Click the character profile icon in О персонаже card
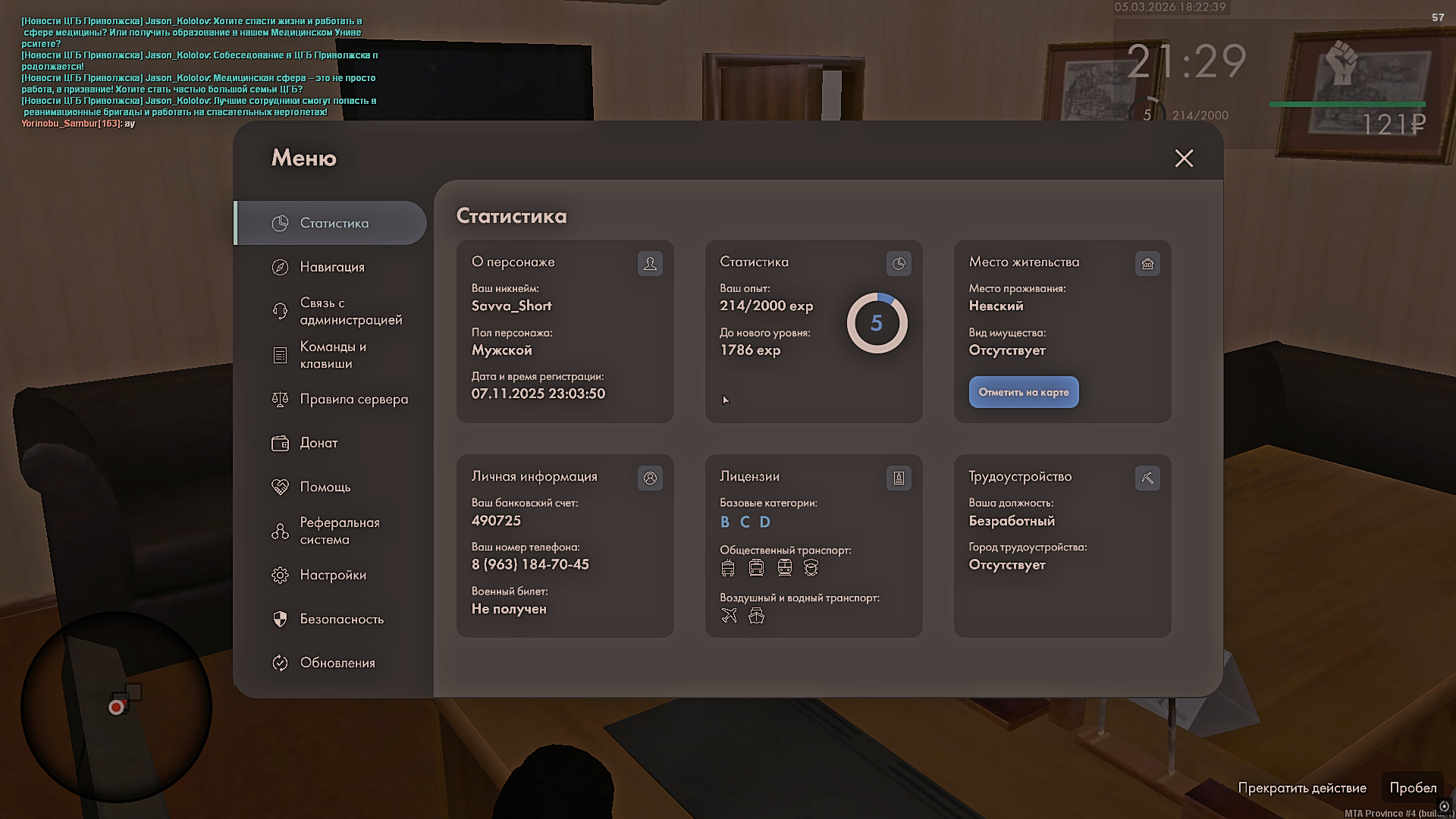 click(650, 263)
